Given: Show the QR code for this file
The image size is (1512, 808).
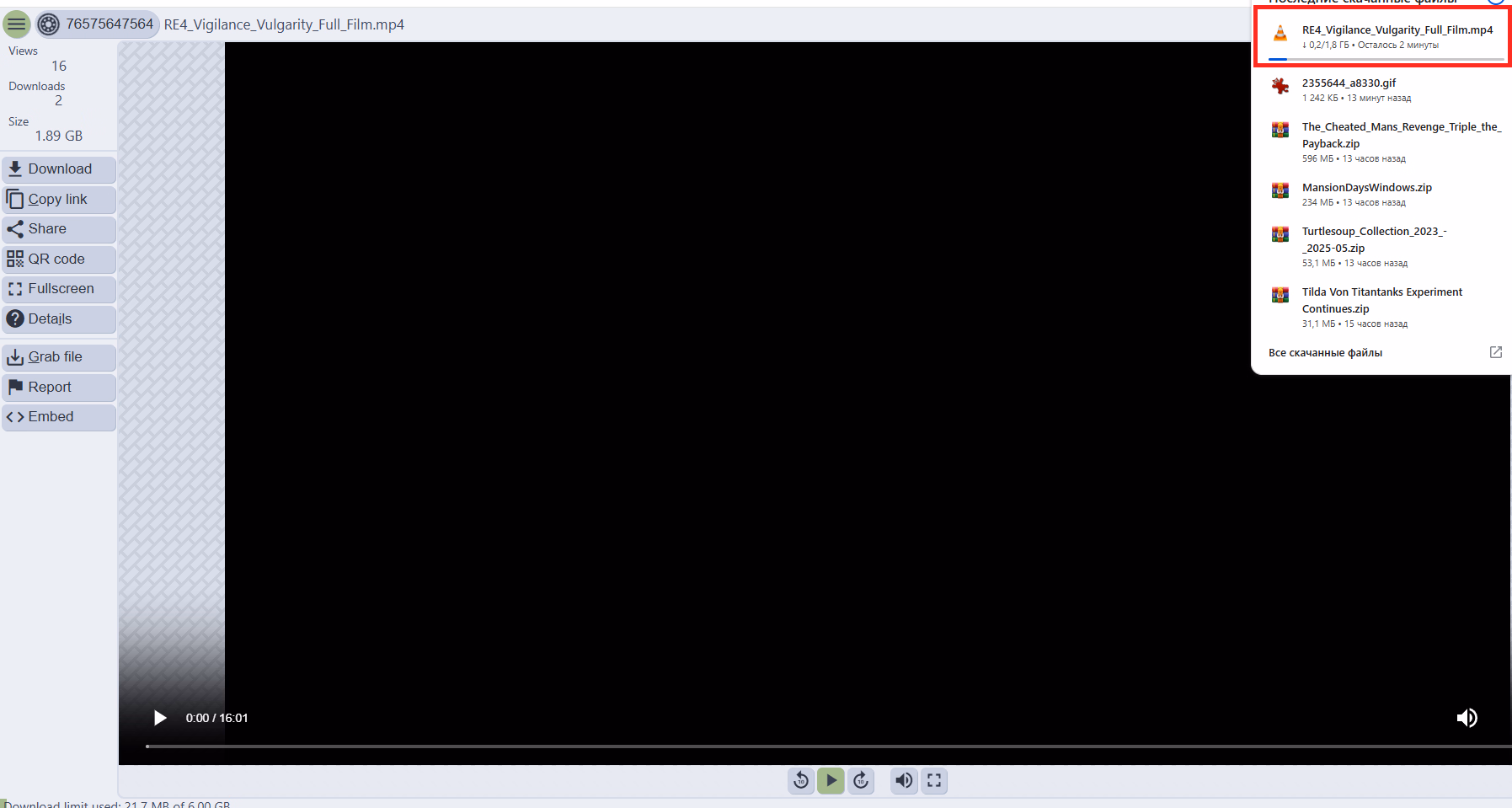Looking at the screenshot, I should tap(59, 260).
